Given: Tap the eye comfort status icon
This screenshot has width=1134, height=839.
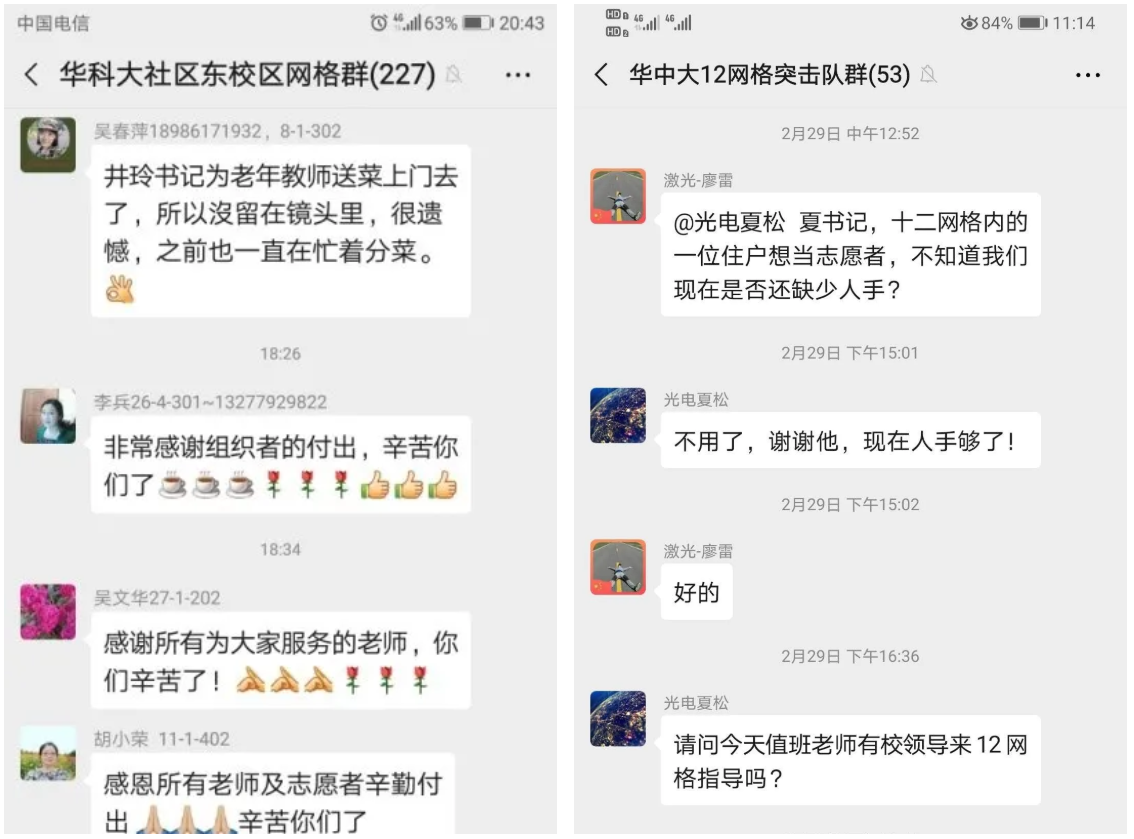Looking at the screenshot, I should pyautogui.click(x=968, y=23).
